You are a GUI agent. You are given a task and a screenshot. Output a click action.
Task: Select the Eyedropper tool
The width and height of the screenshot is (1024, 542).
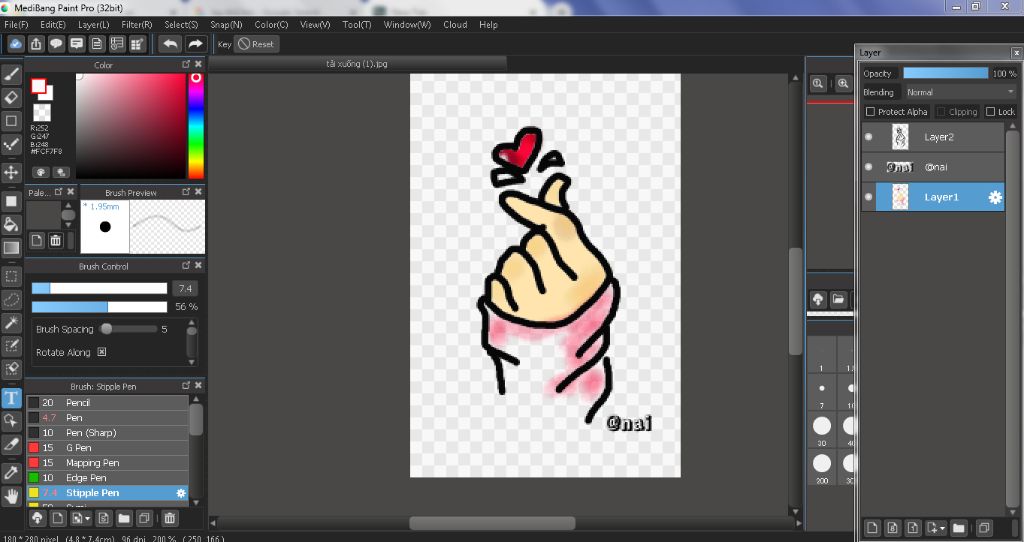[11, 473]
